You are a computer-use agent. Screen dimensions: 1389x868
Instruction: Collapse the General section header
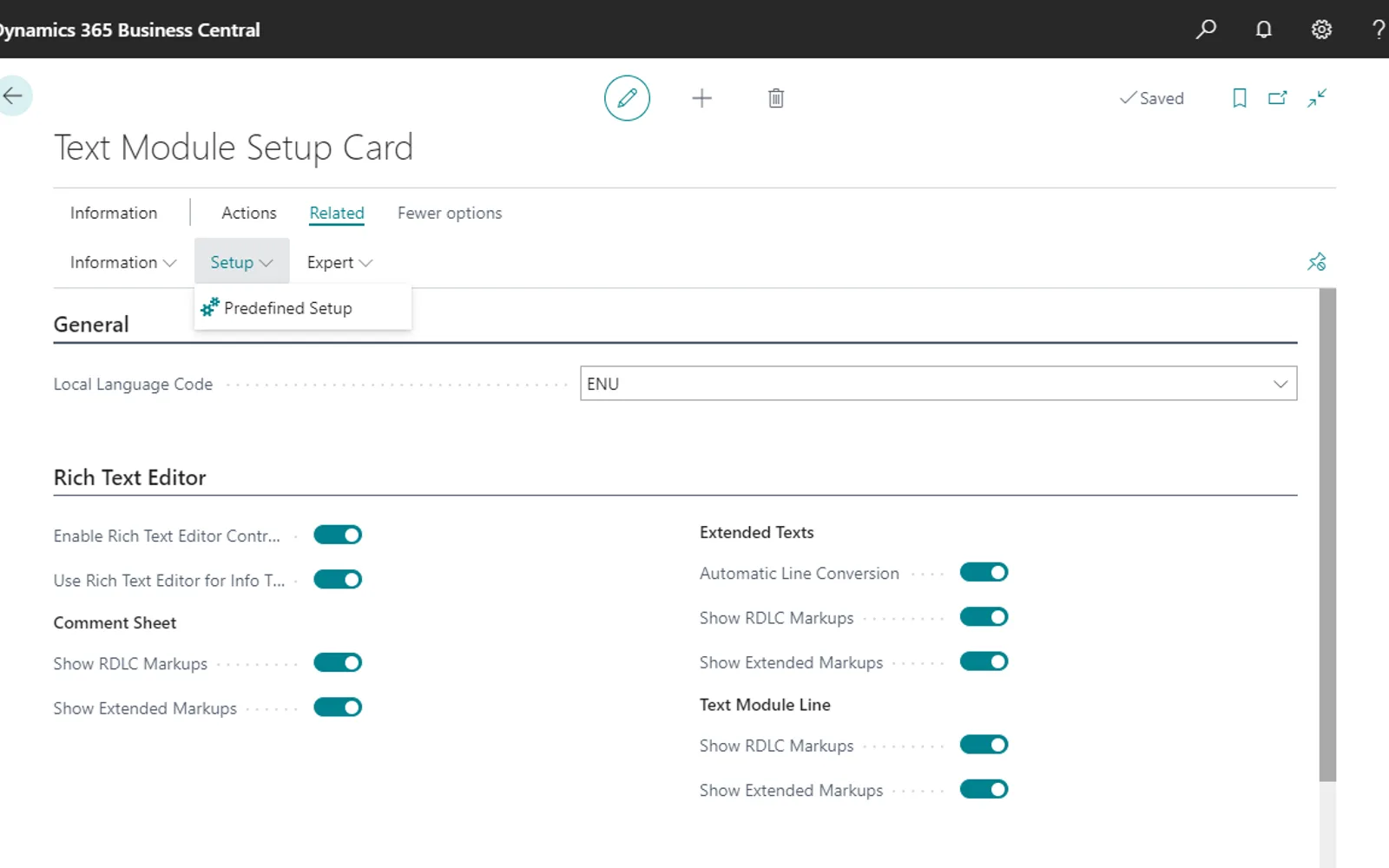pos(91,325)
